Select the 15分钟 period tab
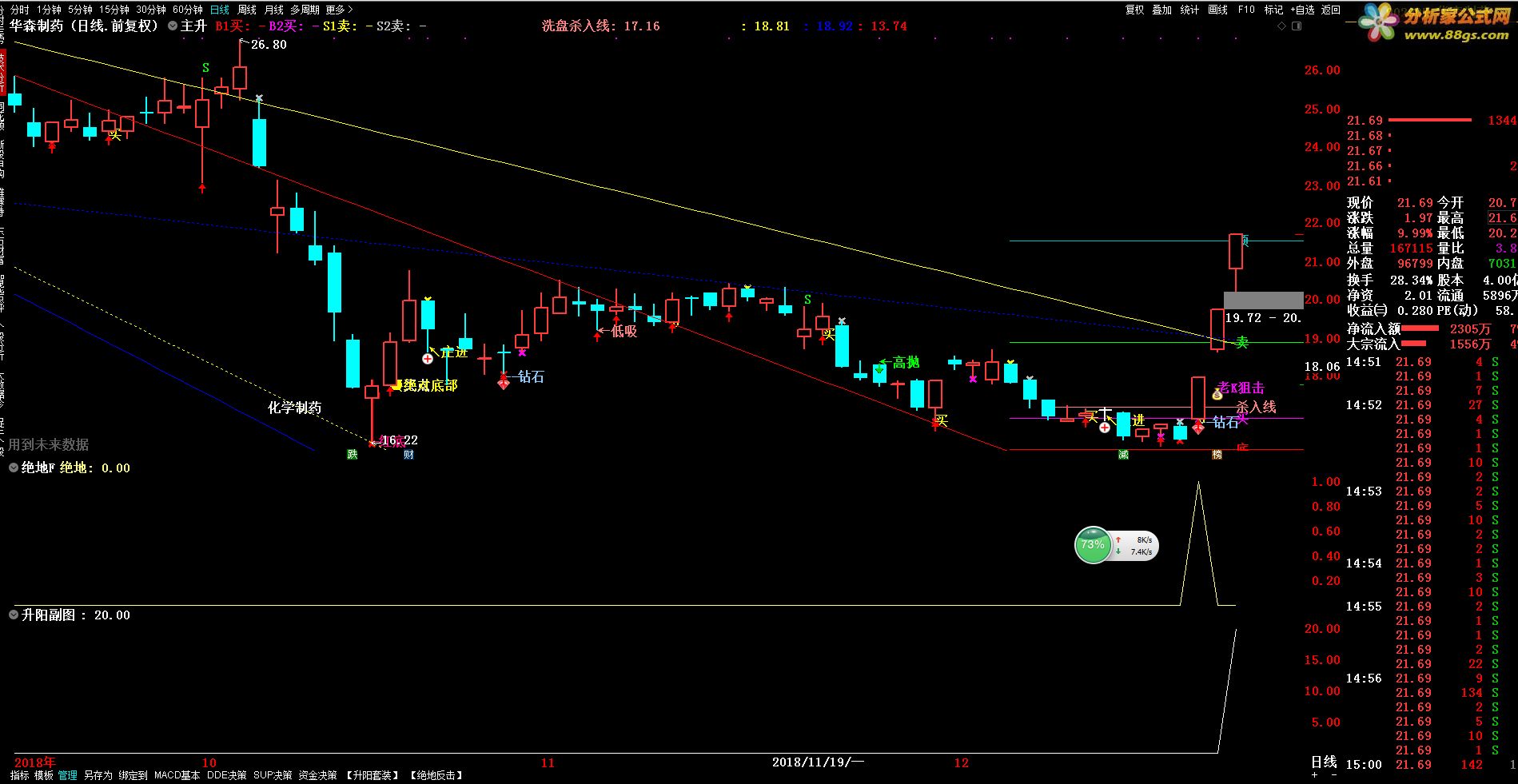1518x784 pixels. pyautogui.click(x=114, y=10)
